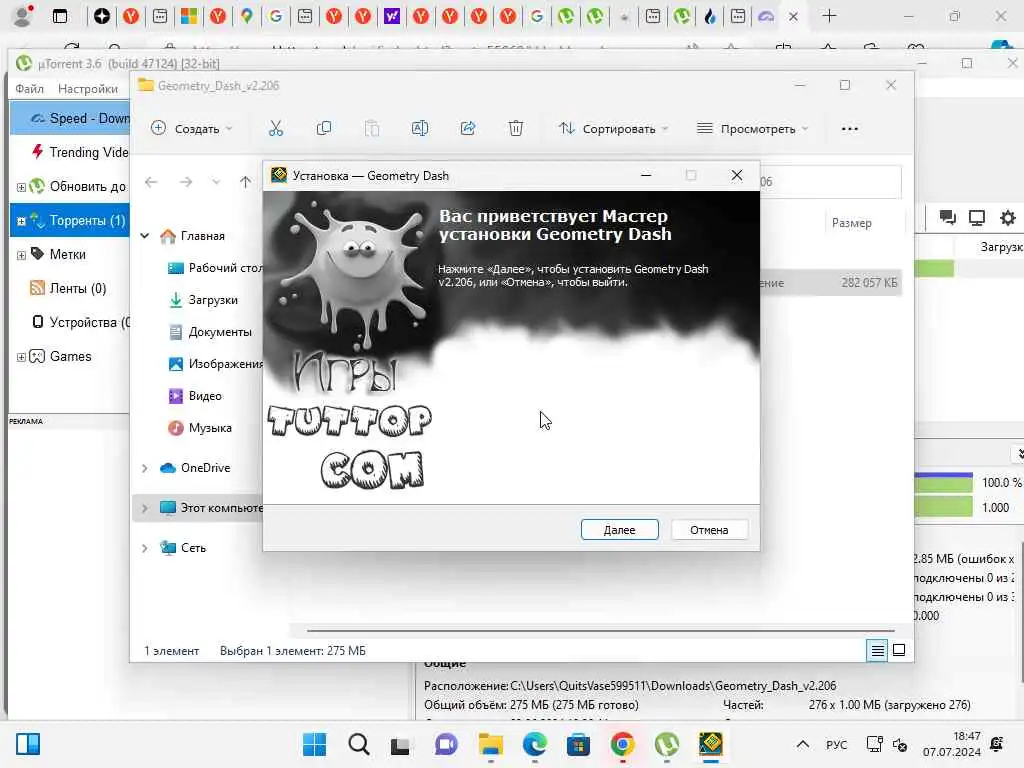Select Загрузки in navigation pane

(204, 300)
